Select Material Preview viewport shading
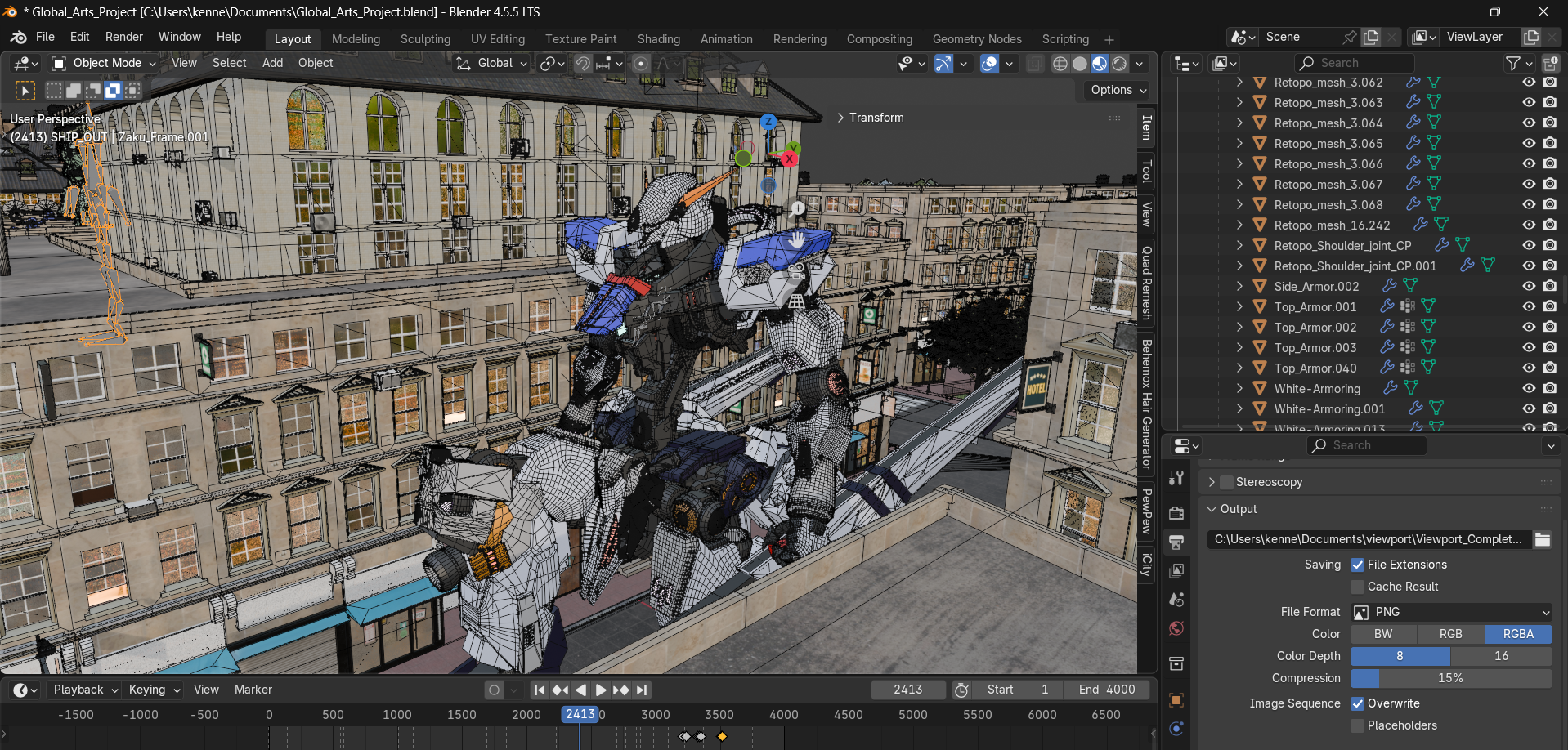The width and height of the screenshot is (1568, 750). click(x=1100, y=64)
